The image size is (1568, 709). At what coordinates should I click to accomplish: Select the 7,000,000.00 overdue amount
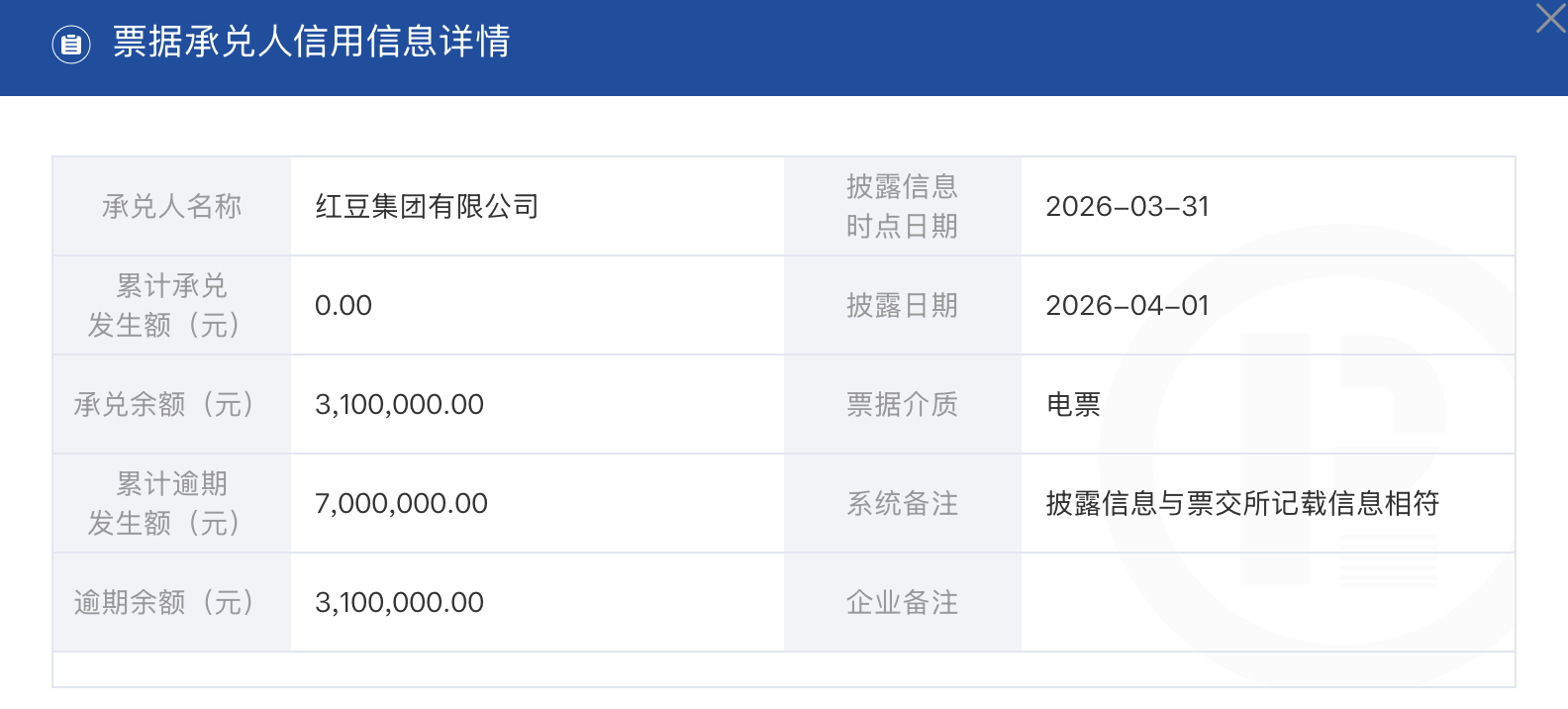pyautogui.click(x=401, y=503)
